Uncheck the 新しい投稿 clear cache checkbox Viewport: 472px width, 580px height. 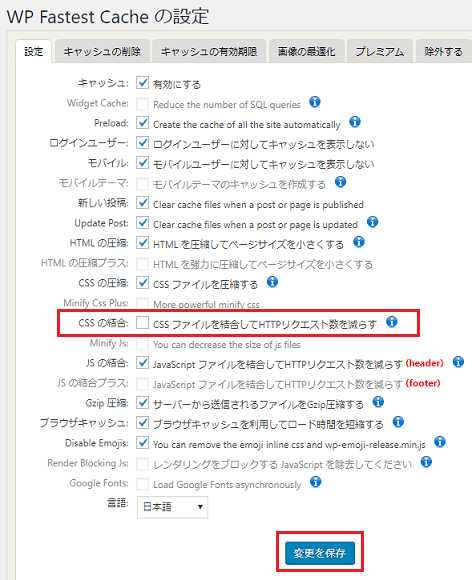(x=142, y=203)
